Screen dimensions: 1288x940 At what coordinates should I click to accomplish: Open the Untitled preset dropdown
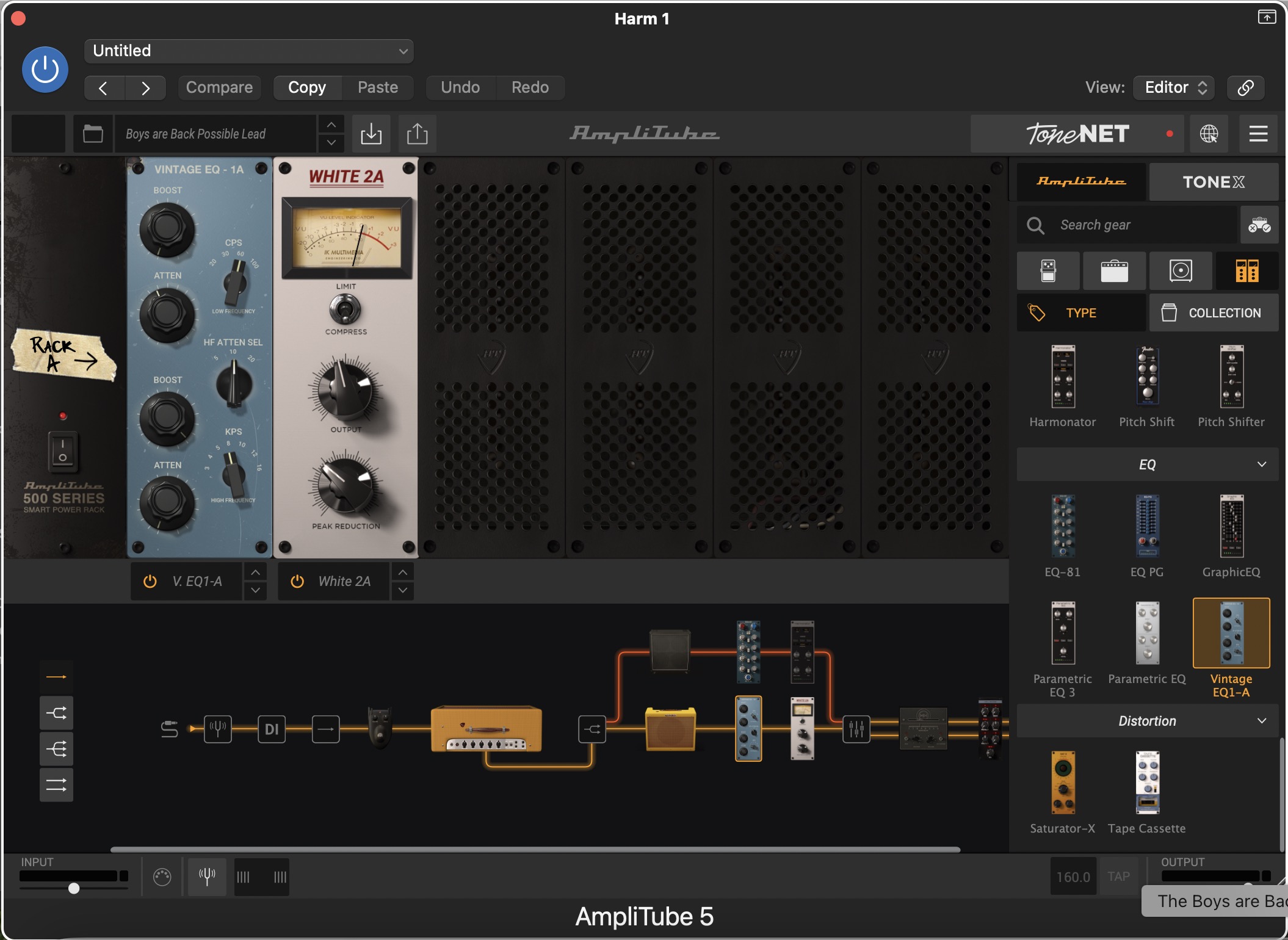point(249,51)
